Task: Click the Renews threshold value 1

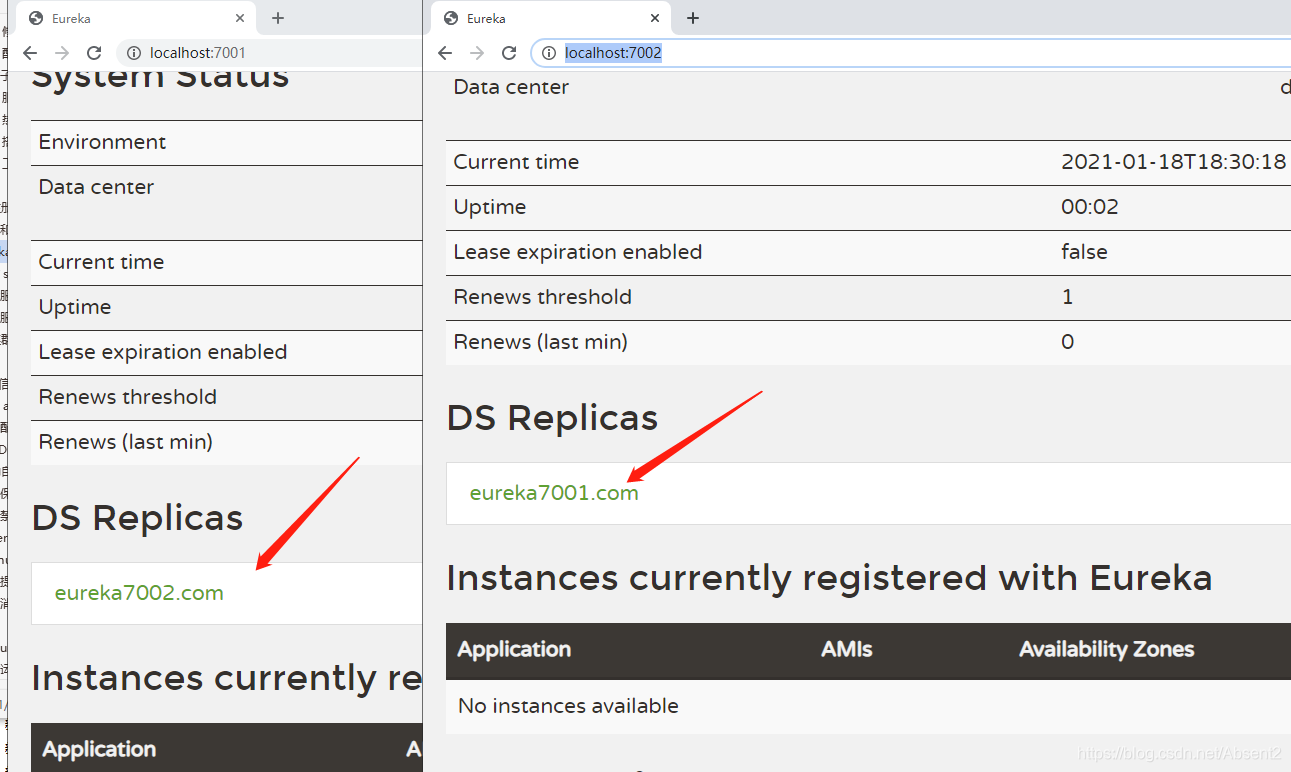Action: [x=1067, y=297]
